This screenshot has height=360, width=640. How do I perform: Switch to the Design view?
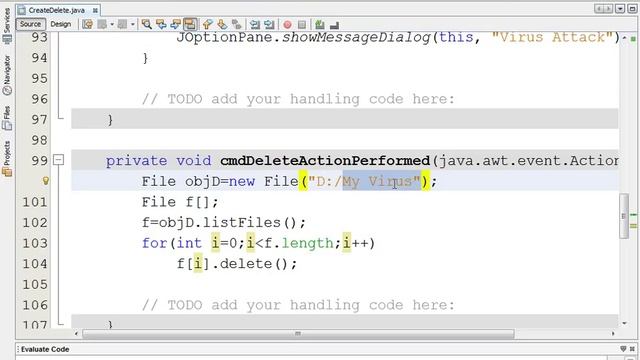[x=60, y=24]
